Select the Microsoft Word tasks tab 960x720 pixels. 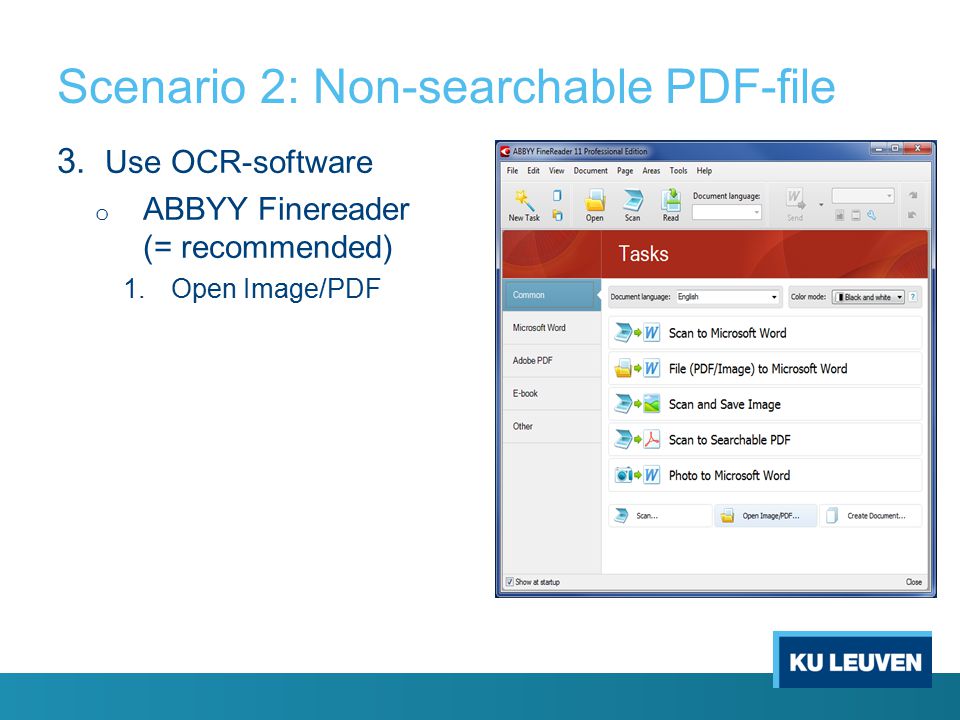tap(552, 328)
